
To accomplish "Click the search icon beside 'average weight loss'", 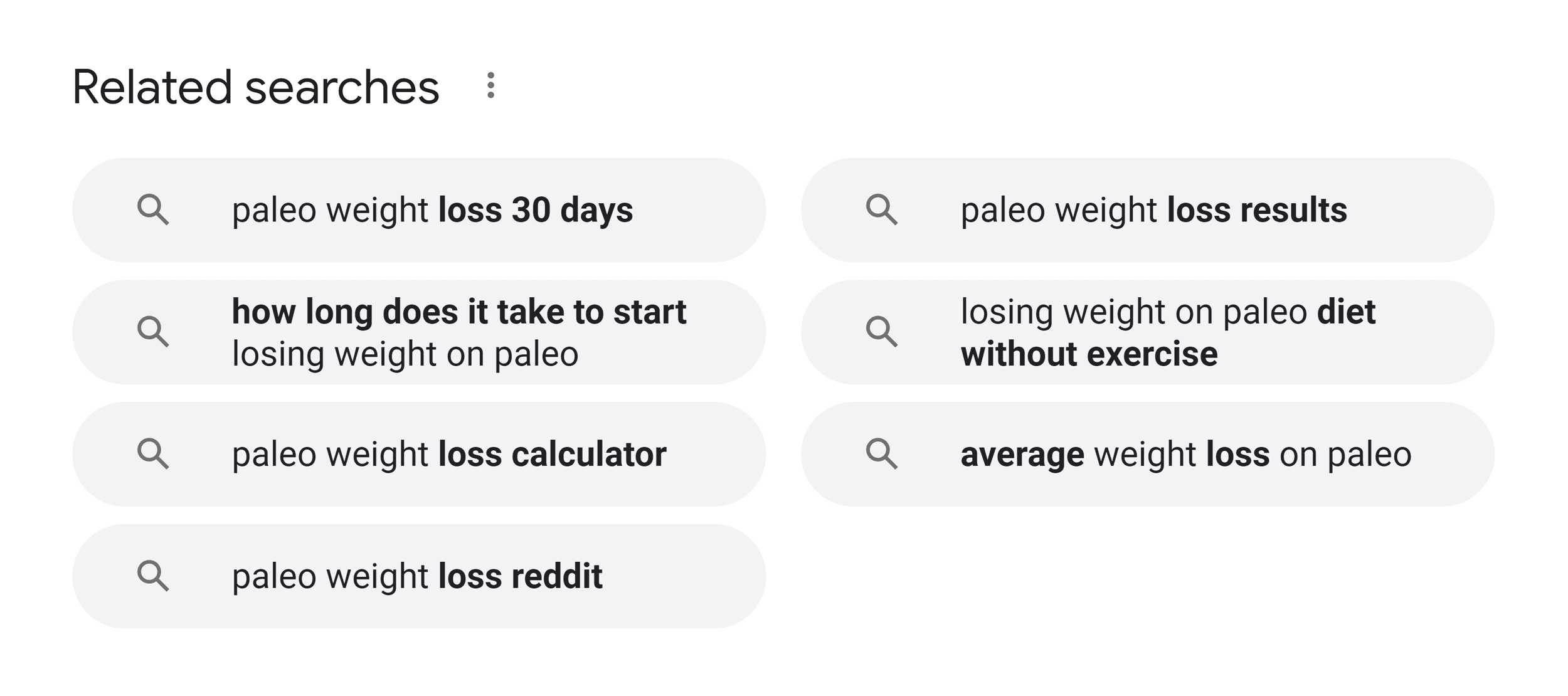I will (x=881, y=454).
